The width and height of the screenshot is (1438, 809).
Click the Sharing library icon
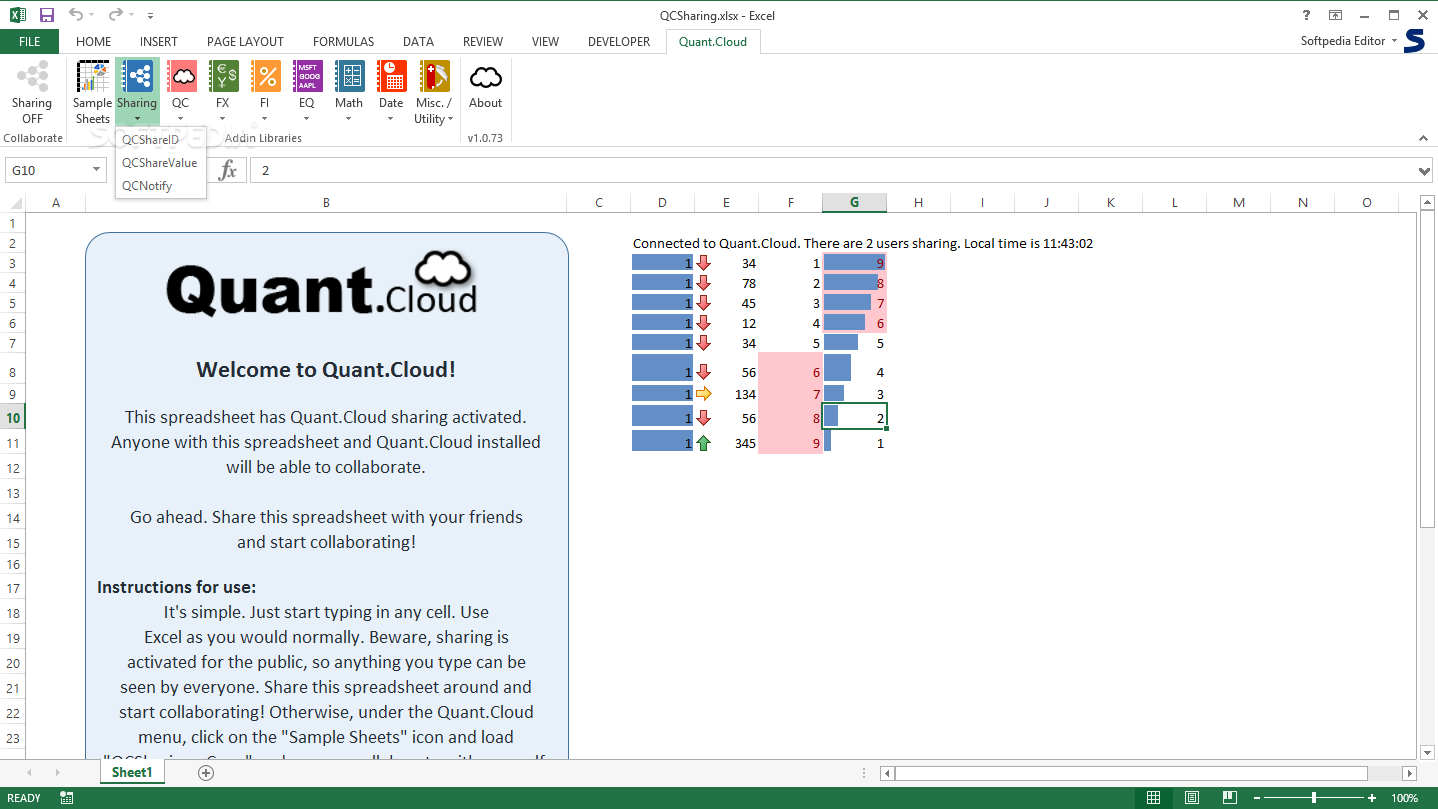137,77
